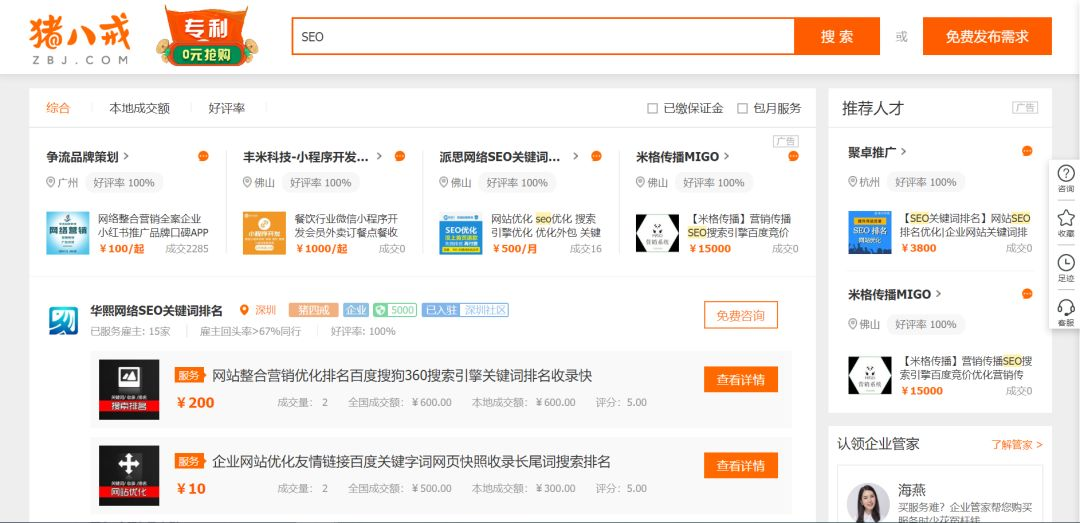Open 网站优化 black service thumbnail
The height and width of the screenshot is (523, 1080).
click(x=129, y=475)
